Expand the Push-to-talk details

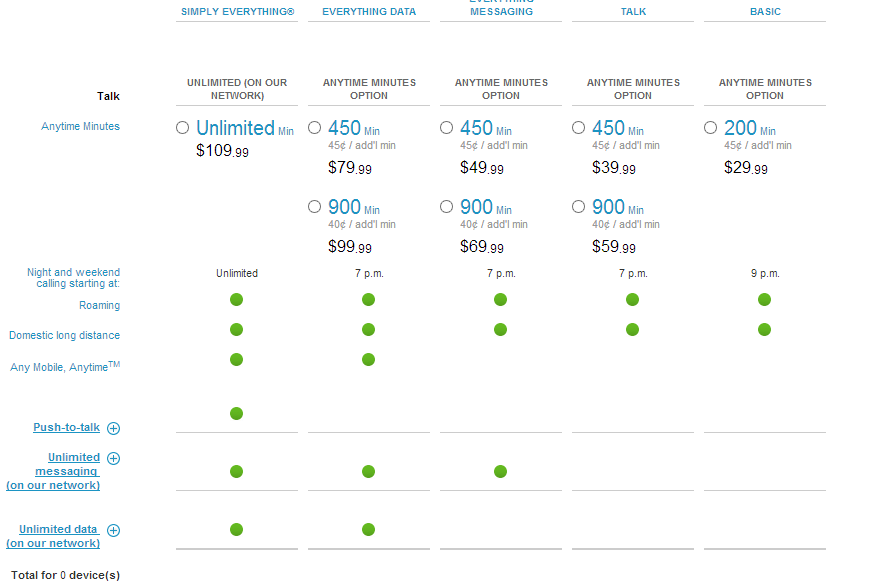pyautogui.click(x=112, y=427)
